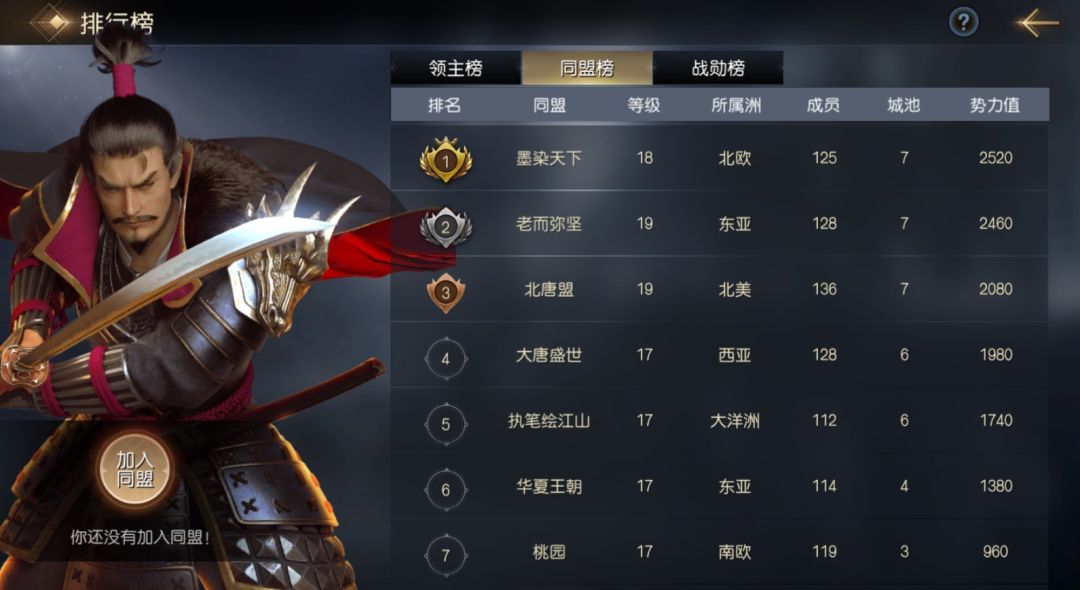
Task: Tap the rank 5 circle badge
Action: (446, 424)
